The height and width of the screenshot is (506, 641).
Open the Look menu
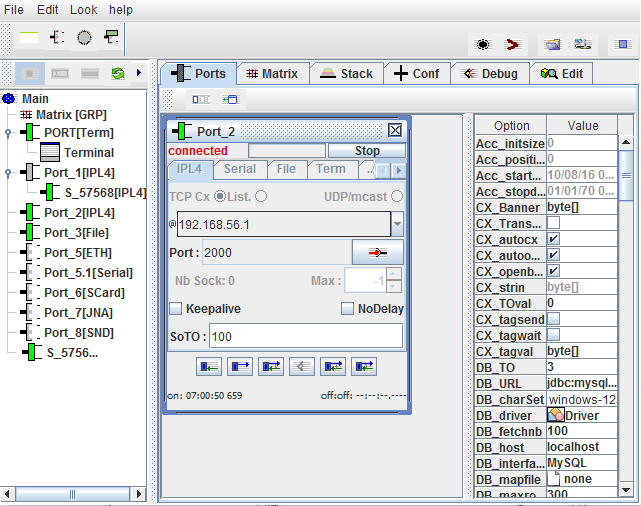[x=83, y=10]
